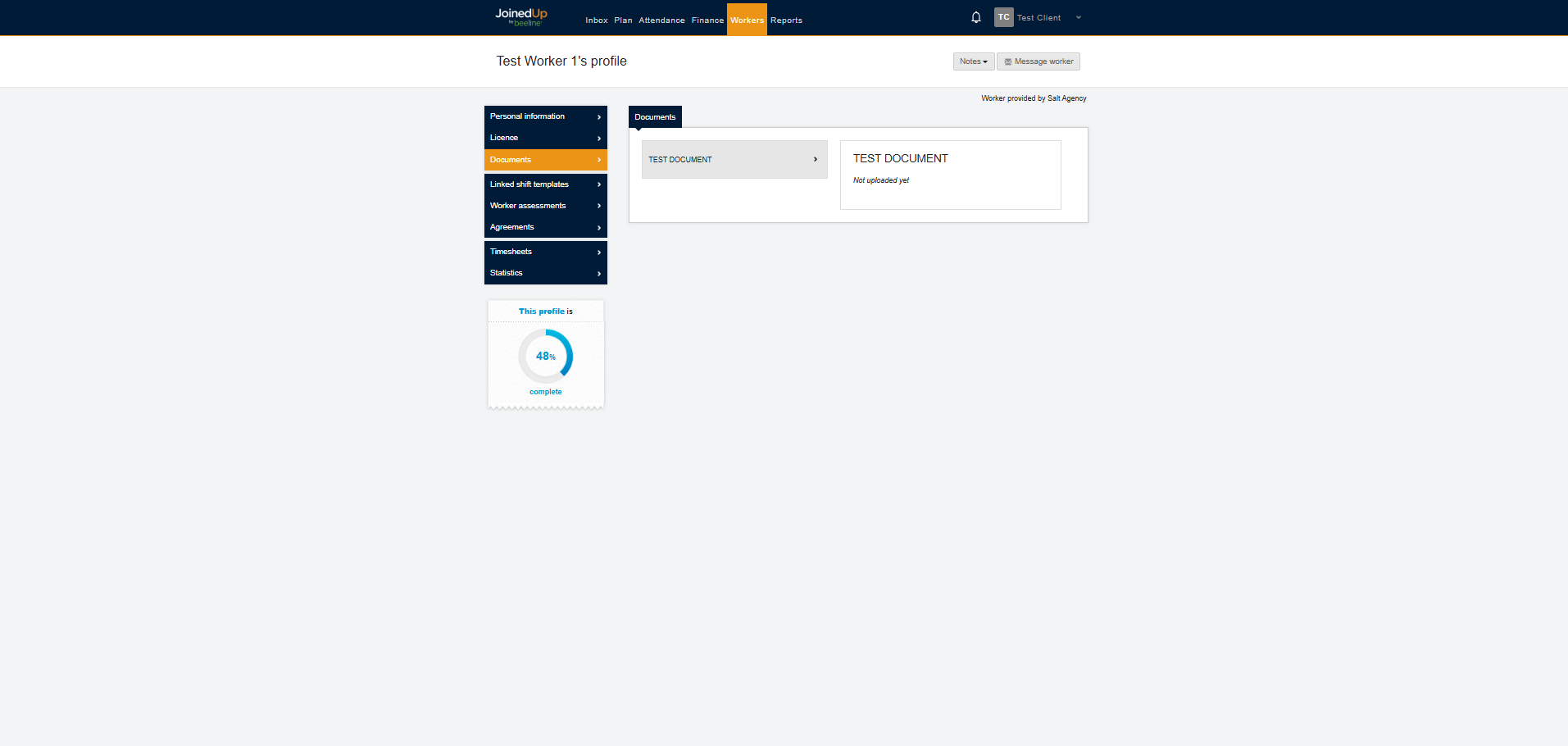Select Agreements in the sidebar
The height and width of the screenshot is (746, 1568).
point(545,227)
